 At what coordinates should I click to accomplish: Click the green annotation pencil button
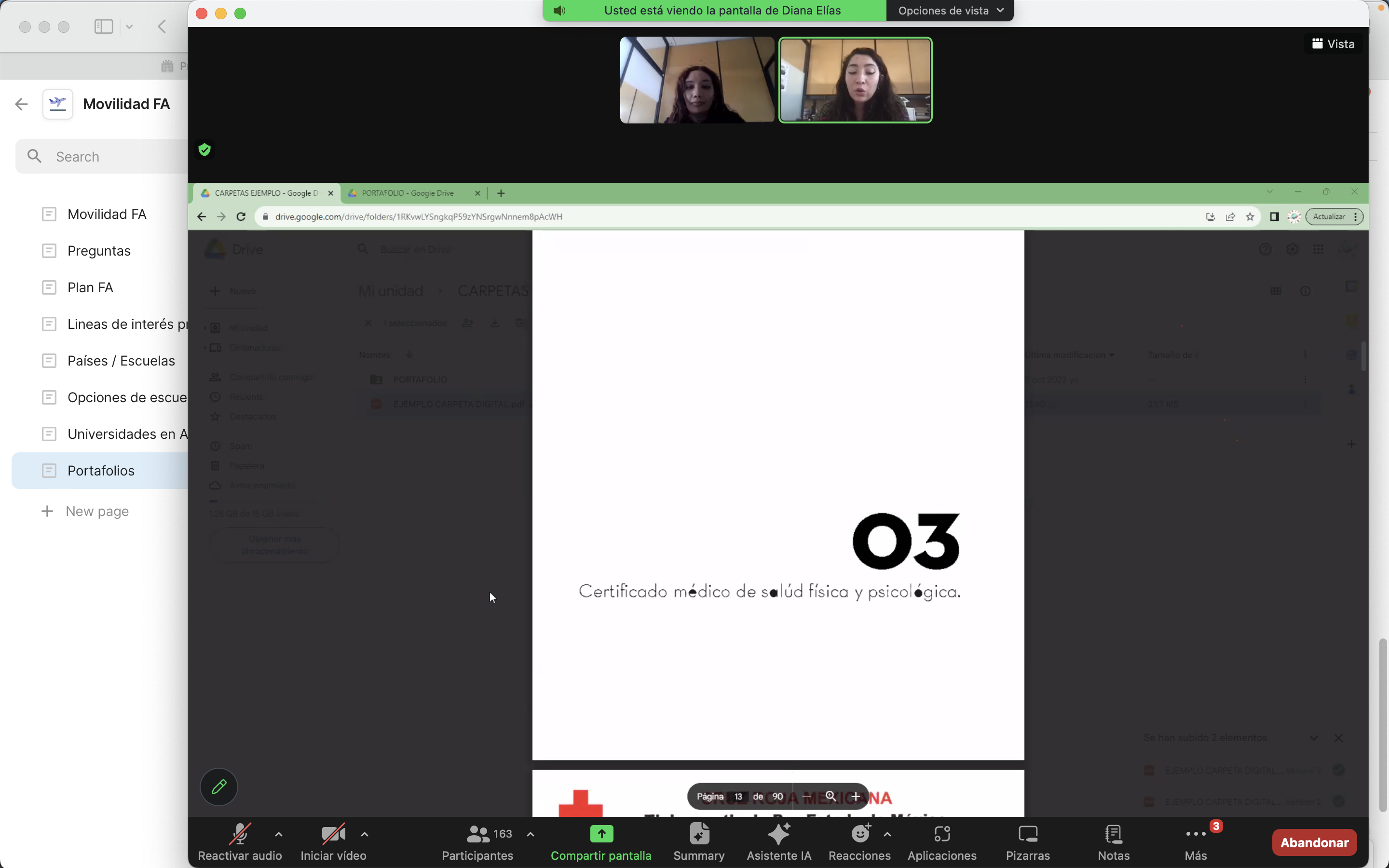[218, 787]
